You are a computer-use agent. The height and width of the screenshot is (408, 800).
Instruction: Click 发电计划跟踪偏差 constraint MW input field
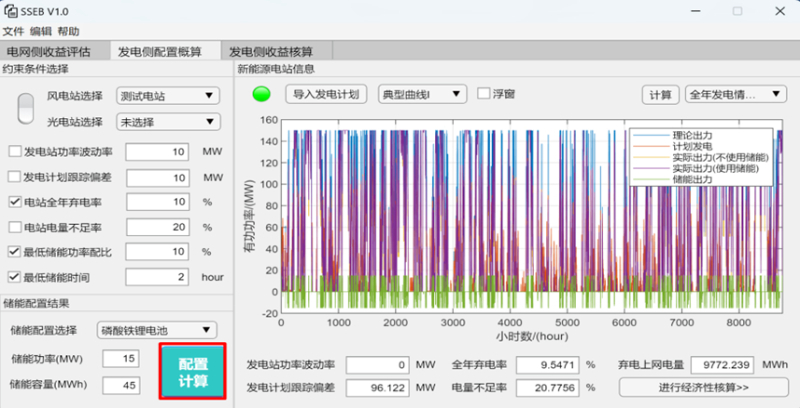pyautogui.click(x=158, y=177)
